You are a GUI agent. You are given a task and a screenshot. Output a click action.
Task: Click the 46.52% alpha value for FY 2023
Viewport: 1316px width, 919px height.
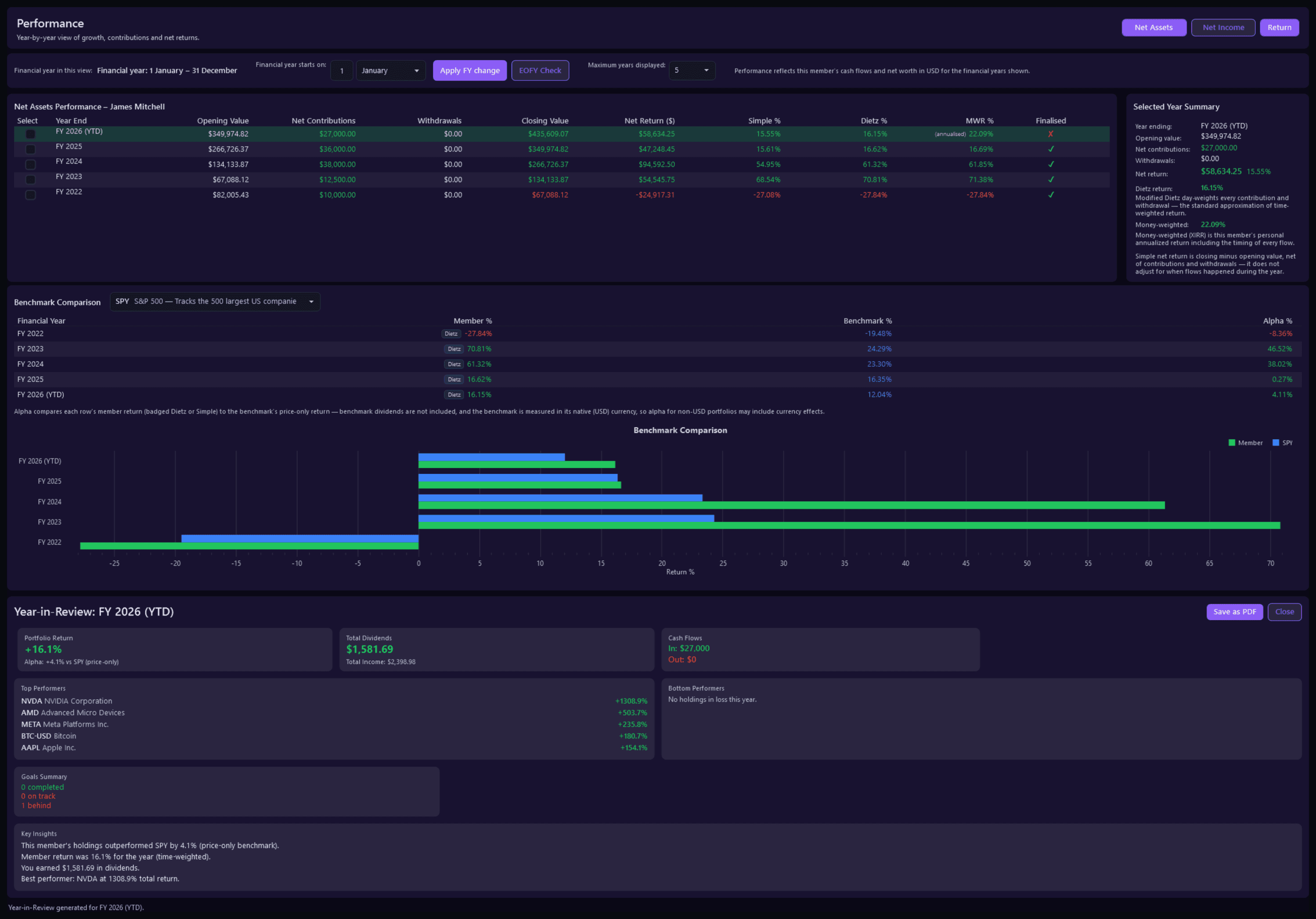[x=1279, y=348]
